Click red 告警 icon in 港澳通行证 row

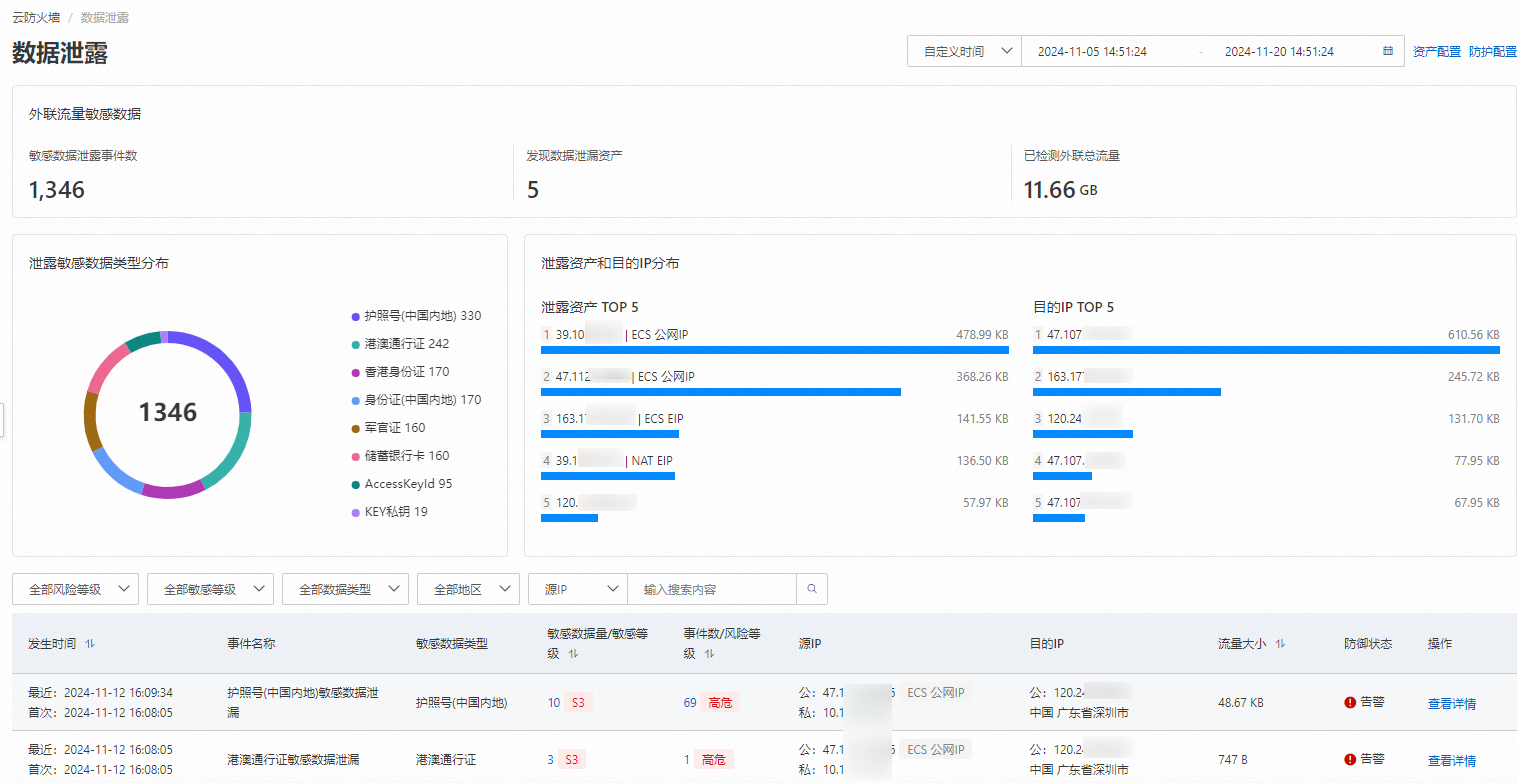pos(1350,759)
